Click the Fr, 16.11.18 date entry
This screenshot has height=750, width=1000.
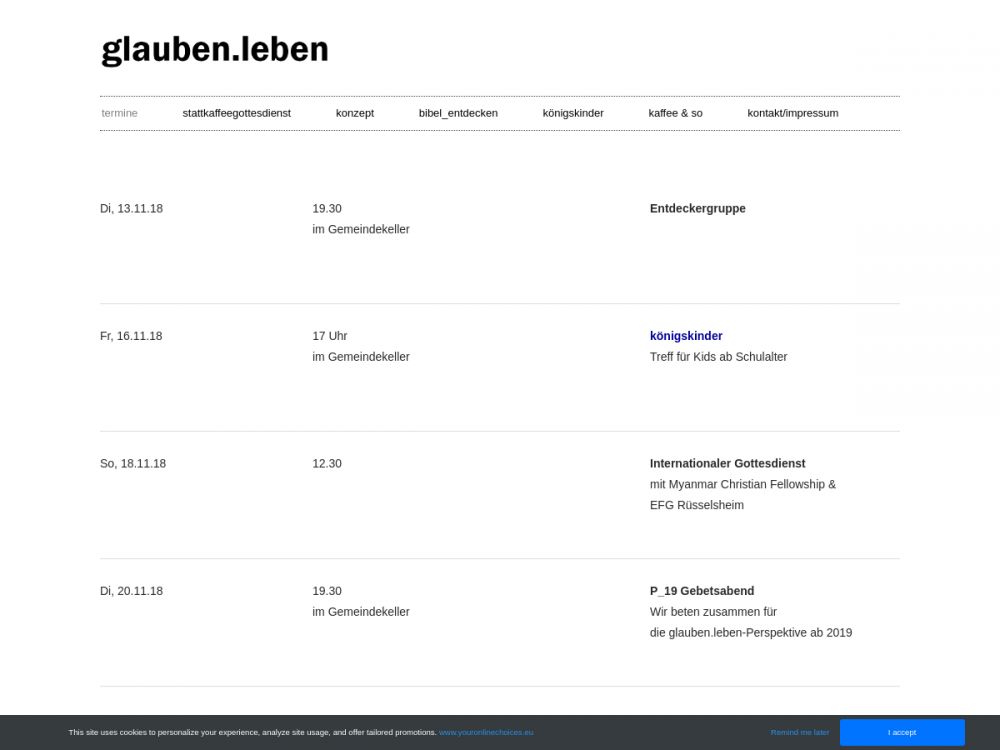click(131, 336)
